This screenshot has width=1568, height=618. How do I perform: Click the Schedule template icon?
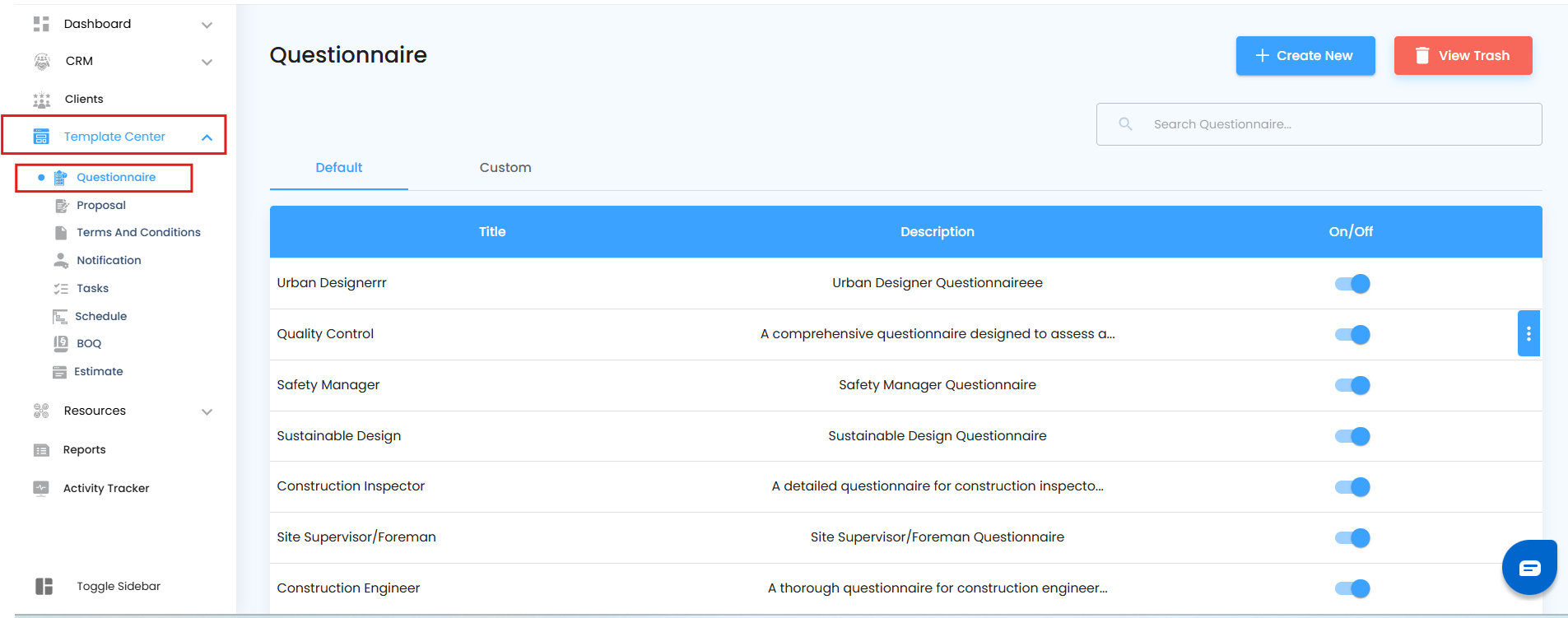[x=60, y=316]
